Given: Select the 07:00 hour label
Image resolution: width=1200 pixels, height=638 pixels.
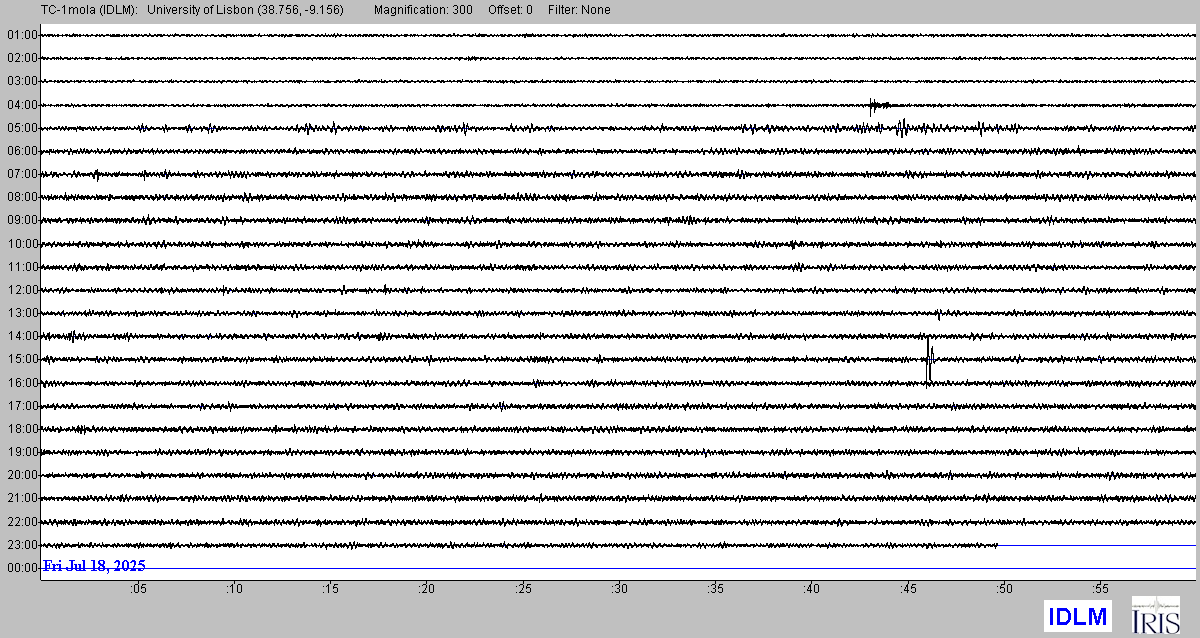Looking at the screenshot, I should click(22, 174).
